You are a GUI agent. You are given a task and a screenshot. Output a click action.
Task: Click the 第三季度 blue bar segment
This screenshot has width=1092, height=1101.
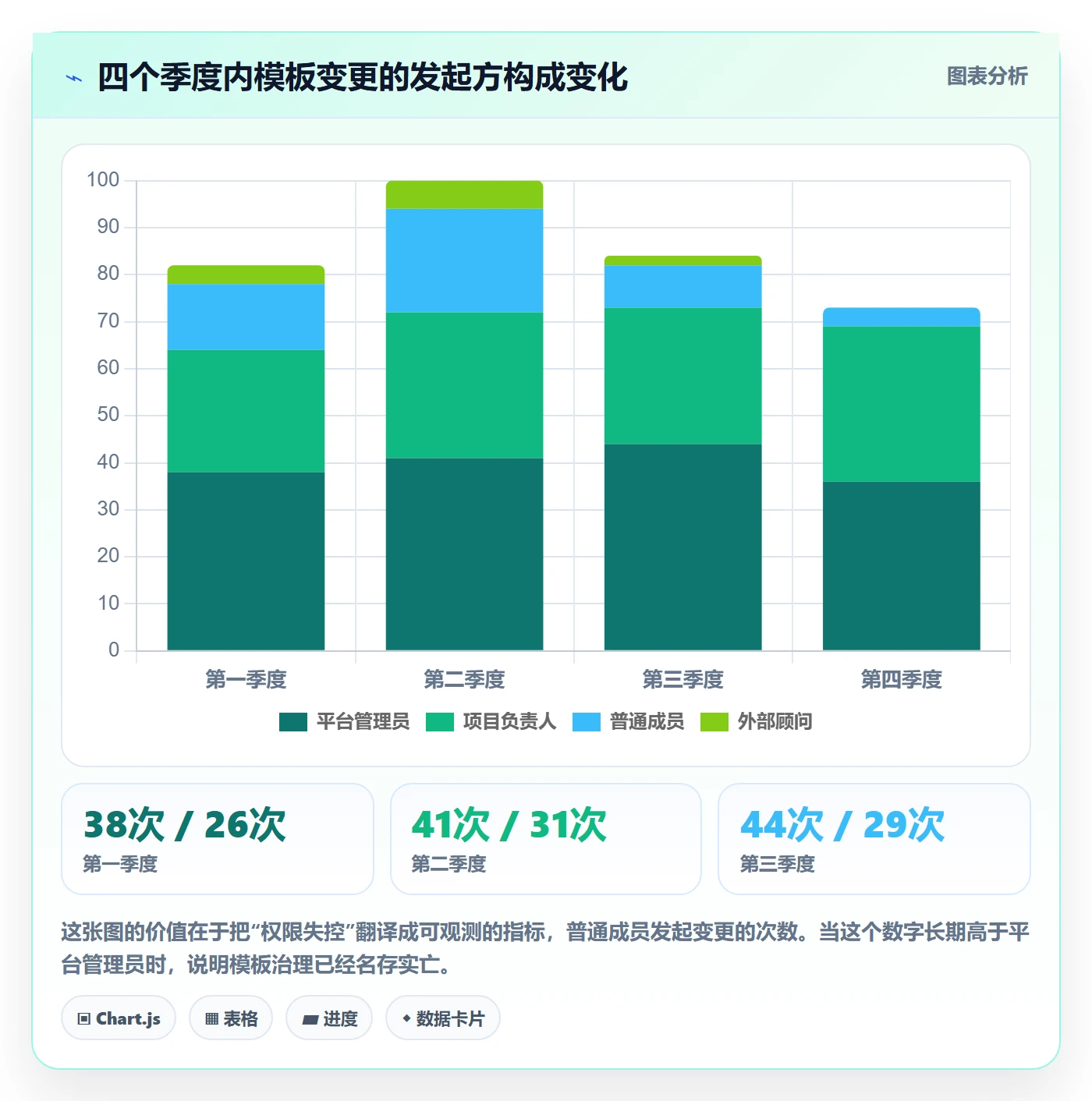[682, 286]
